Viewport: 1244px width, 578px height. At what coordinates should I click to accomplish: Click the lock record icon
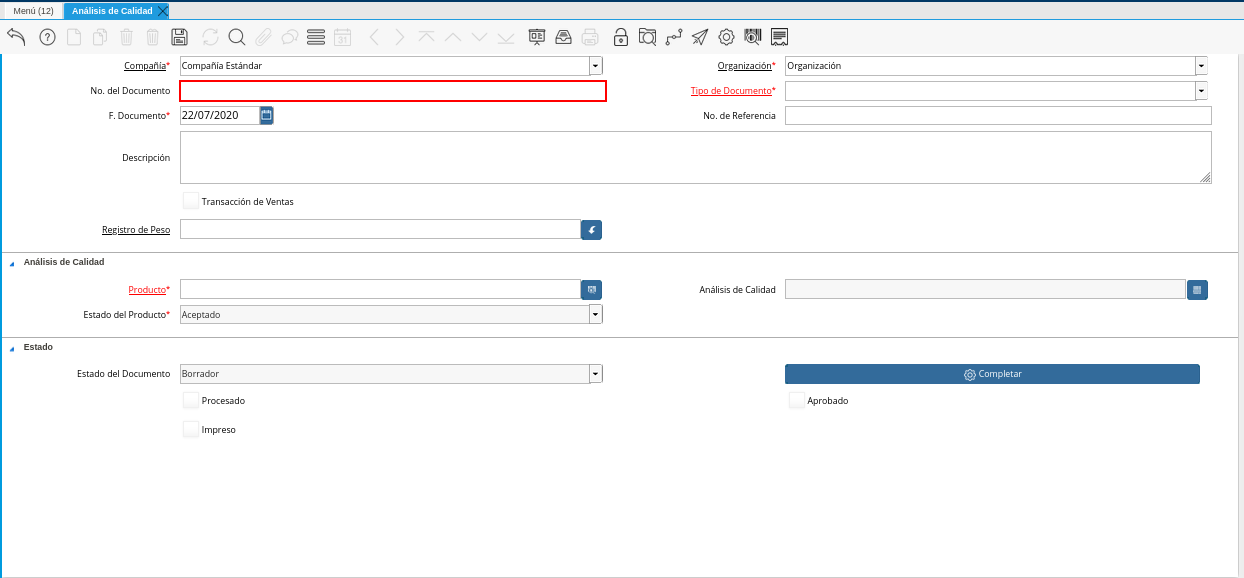(621, 37)
